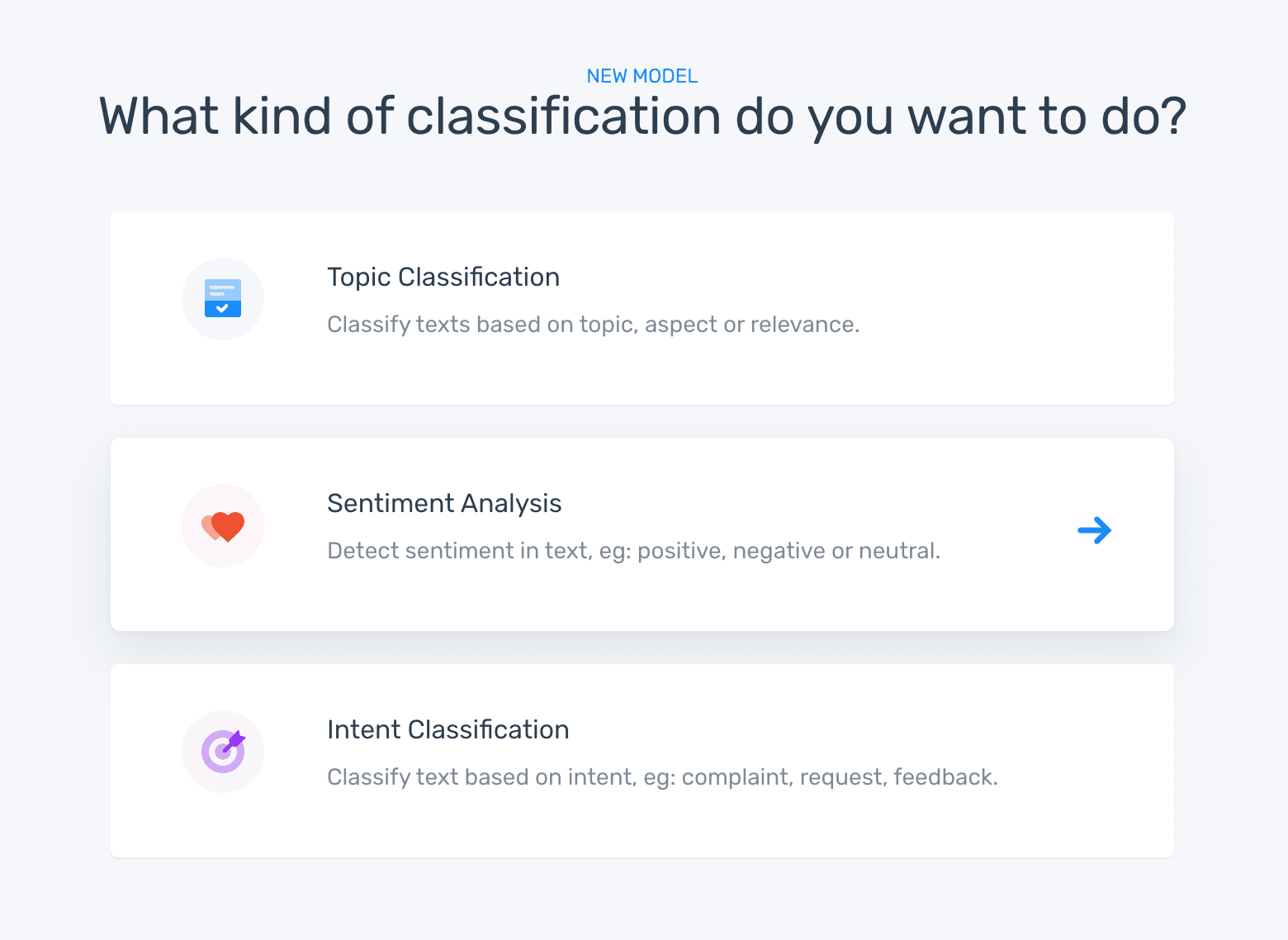This screenshot has height=940, width=1288.
Task: Click "Classify texts based on topic" description
Action: click(x=593, y=325)
